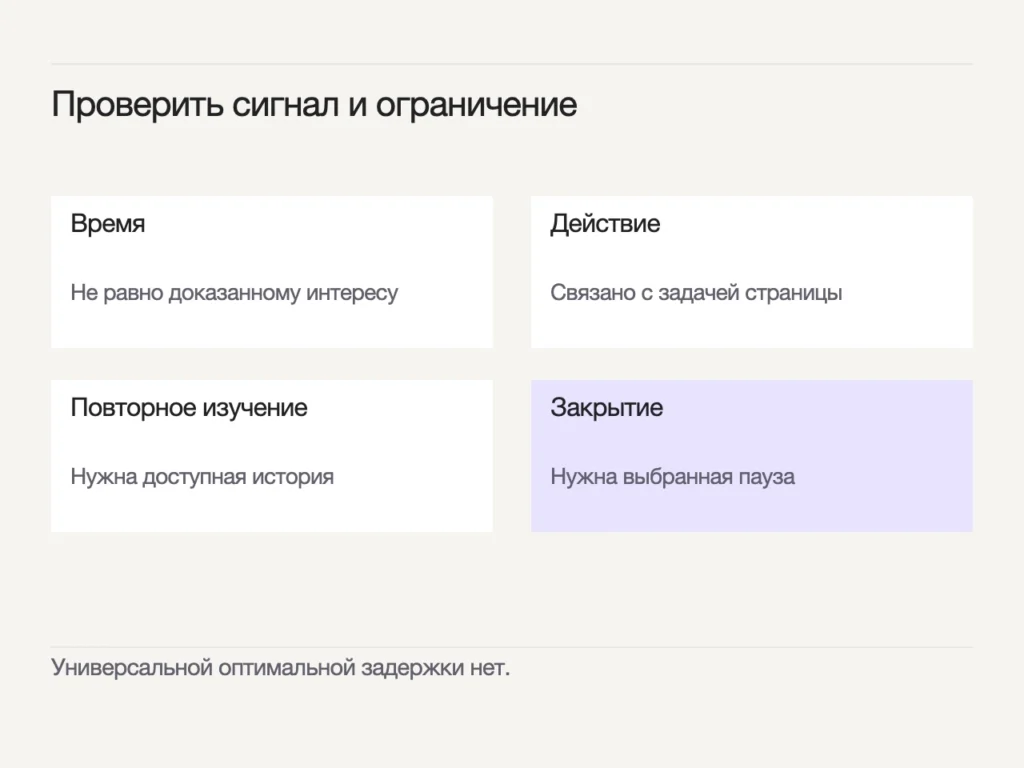Click footer 'Универсальной оптимальной задержки нет.'
Screen dimensions: 1024x768
[280, 667]
